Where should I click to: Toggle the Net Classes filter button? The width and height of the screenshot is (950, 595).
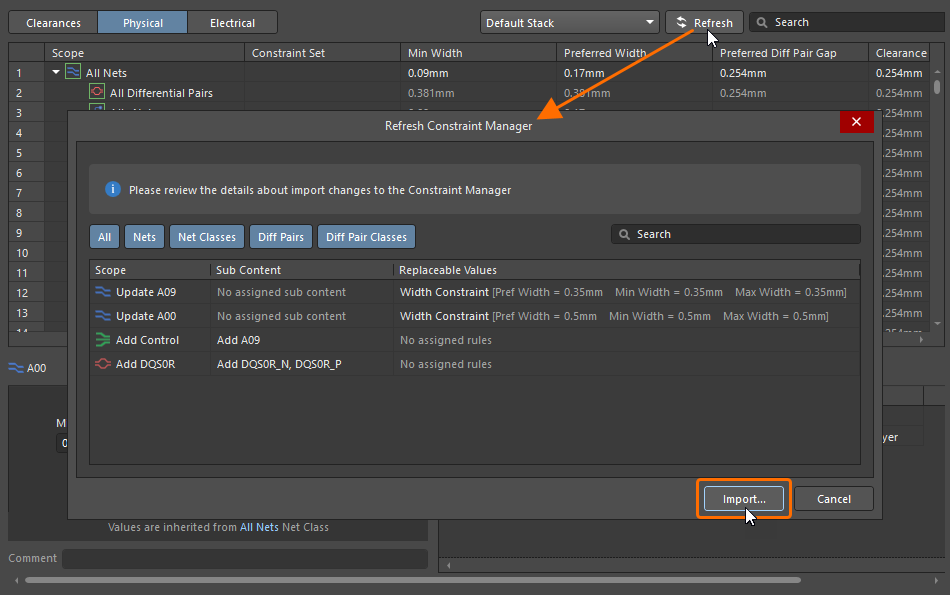(x=207, y=237)
